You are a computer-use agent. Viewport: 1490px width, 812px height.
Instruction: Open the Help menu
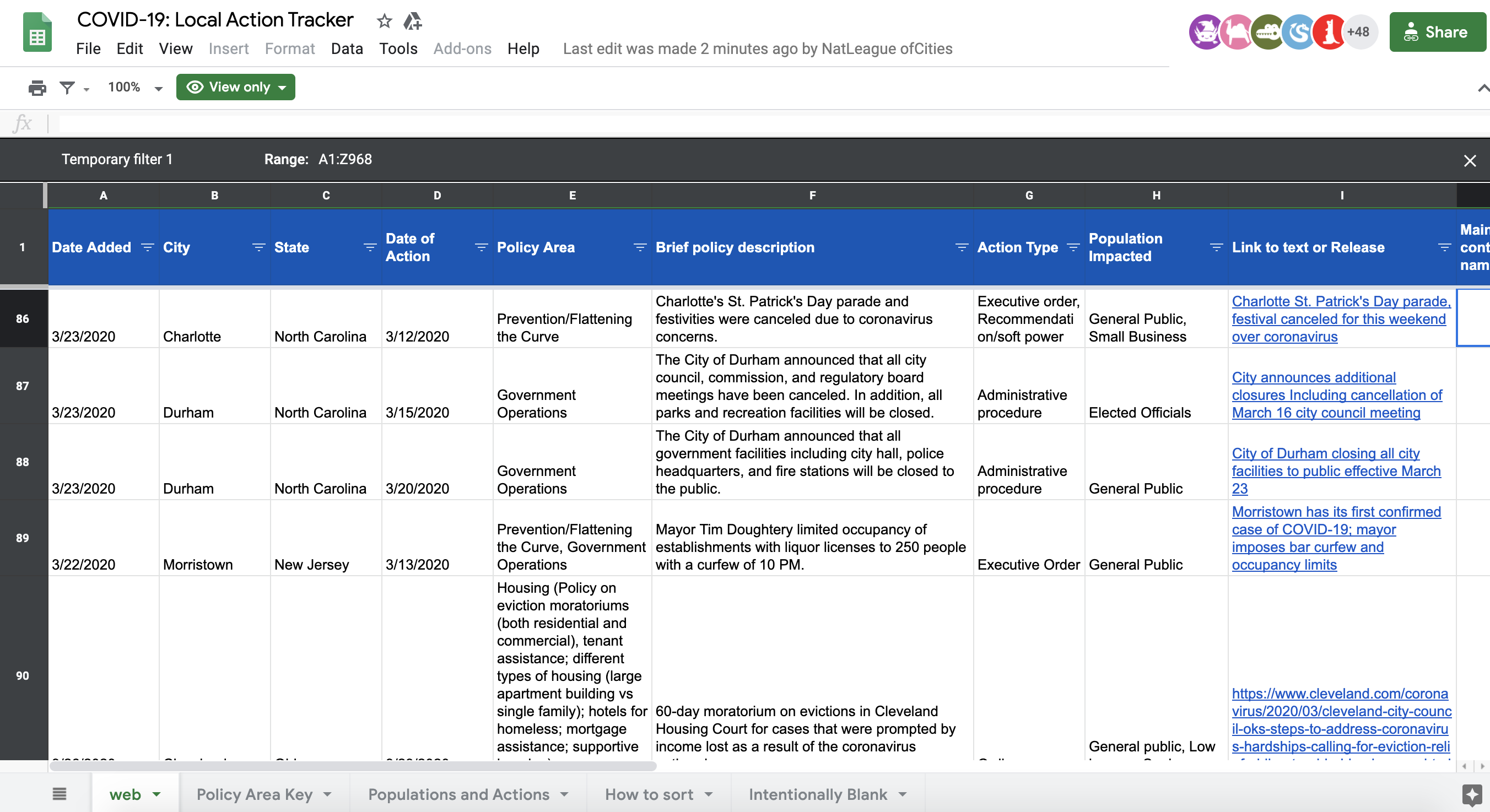(x=523, y=48)
